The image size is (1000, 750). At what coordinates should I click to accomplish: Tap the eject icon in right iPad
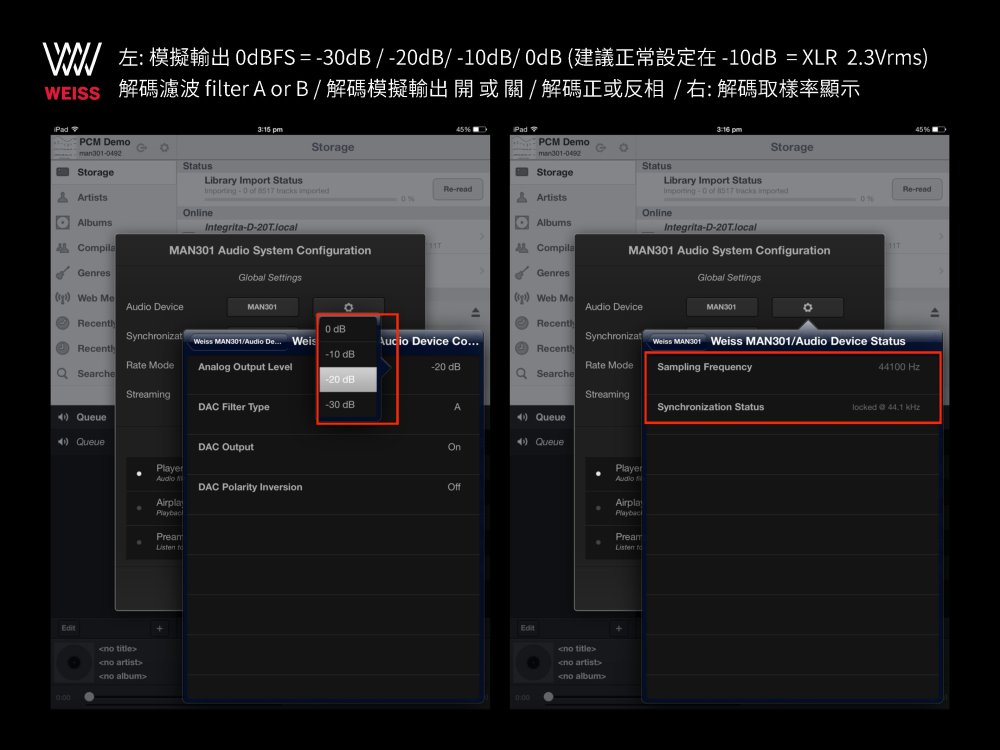(934, 312)
